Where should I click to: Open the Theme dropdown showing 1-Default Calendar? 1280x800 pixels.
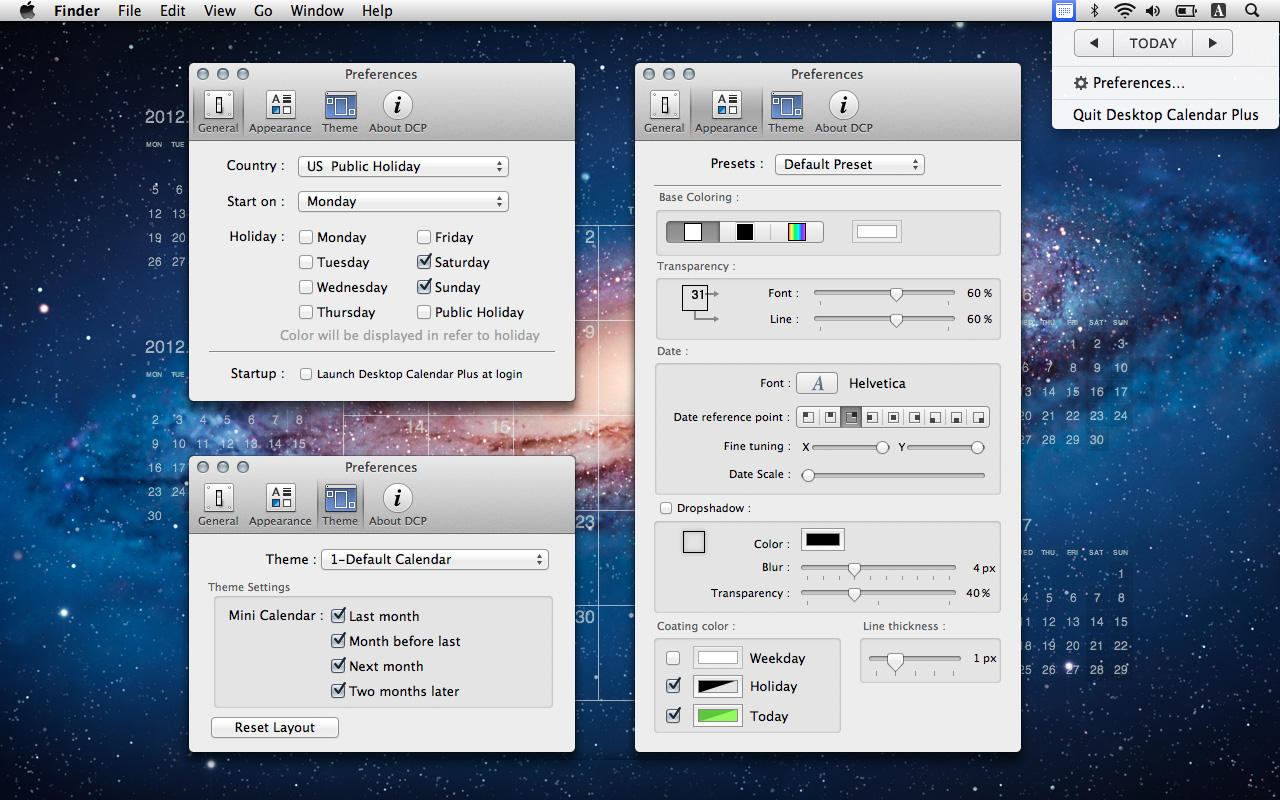tap(434, 559)
